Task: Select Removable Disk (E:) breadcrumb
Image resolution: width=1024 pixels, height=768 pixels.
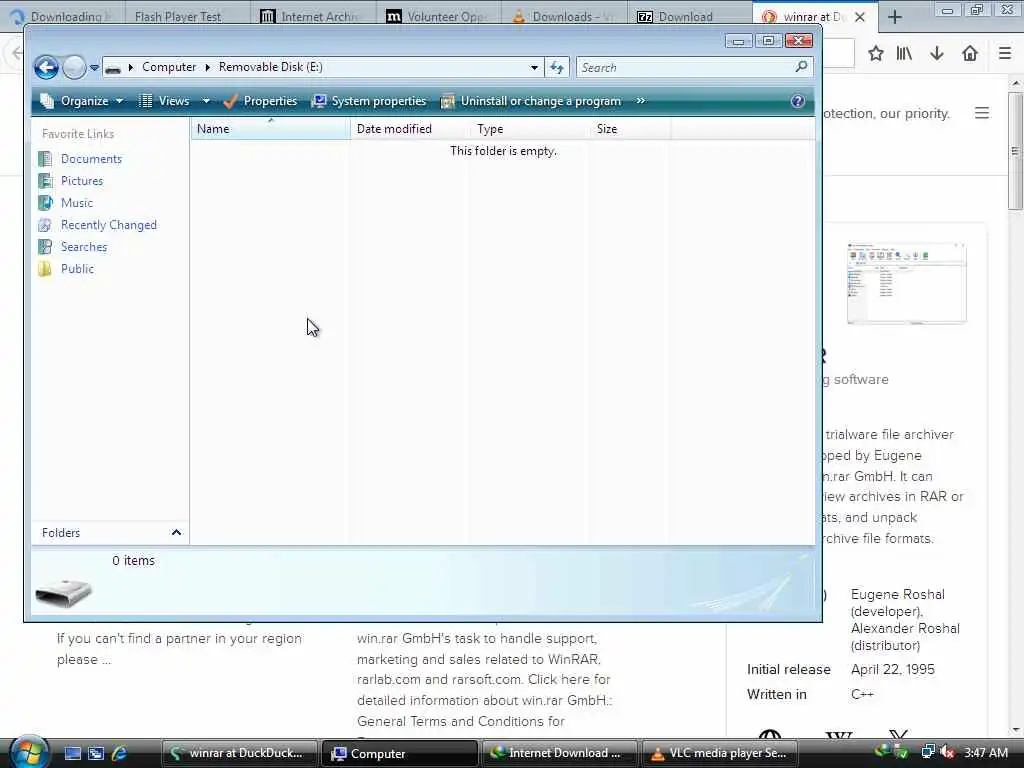Action: 270,67
